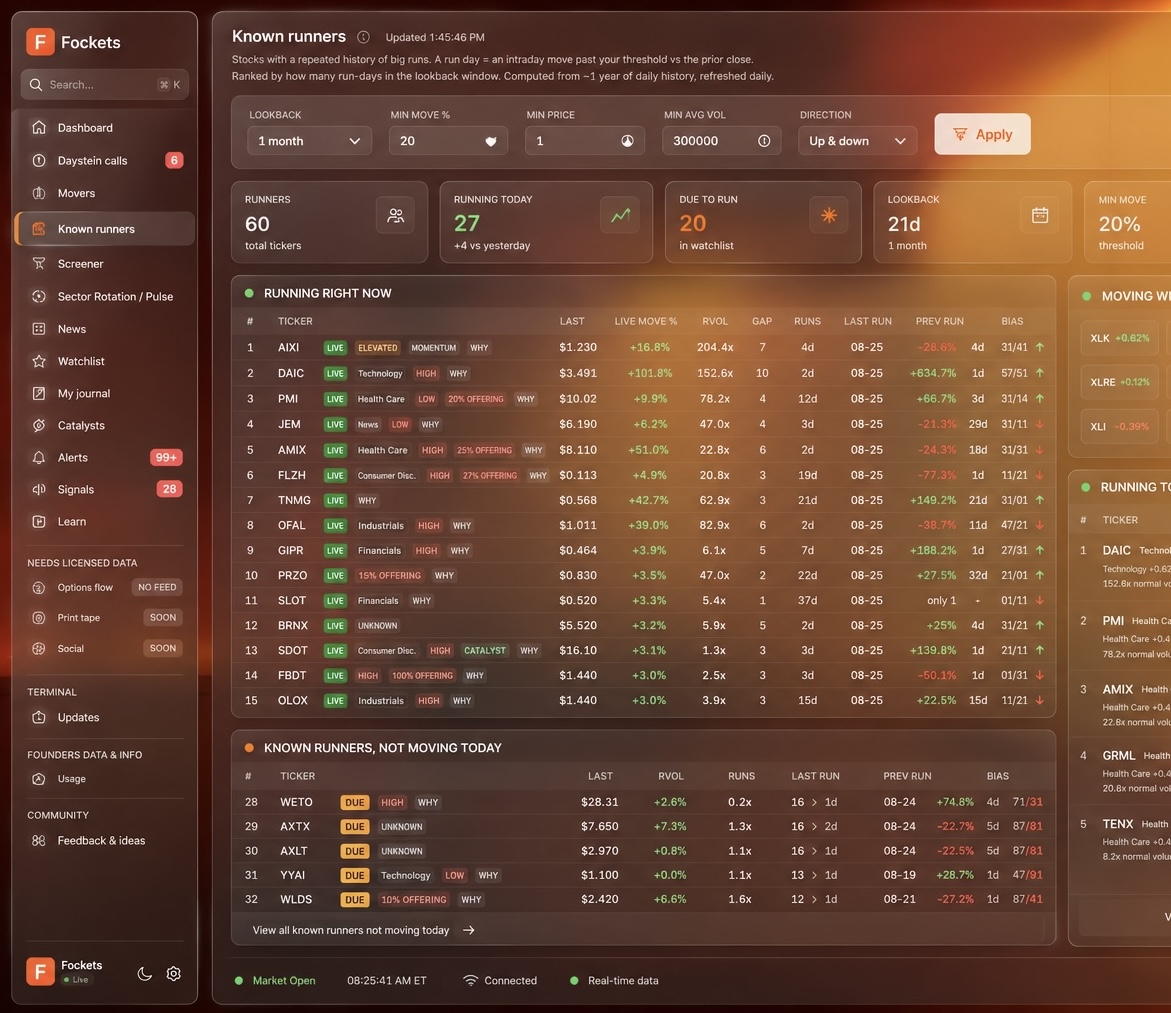Click the Catalysts target icon
The image size is (1171, 1013).
39,425
